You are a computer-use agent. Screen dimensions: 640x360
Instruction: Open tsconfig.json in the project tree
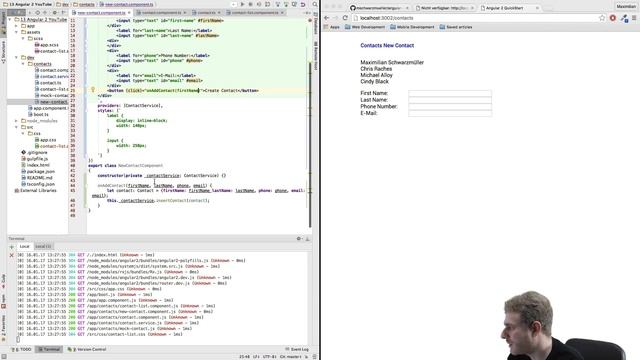(38, 184)
